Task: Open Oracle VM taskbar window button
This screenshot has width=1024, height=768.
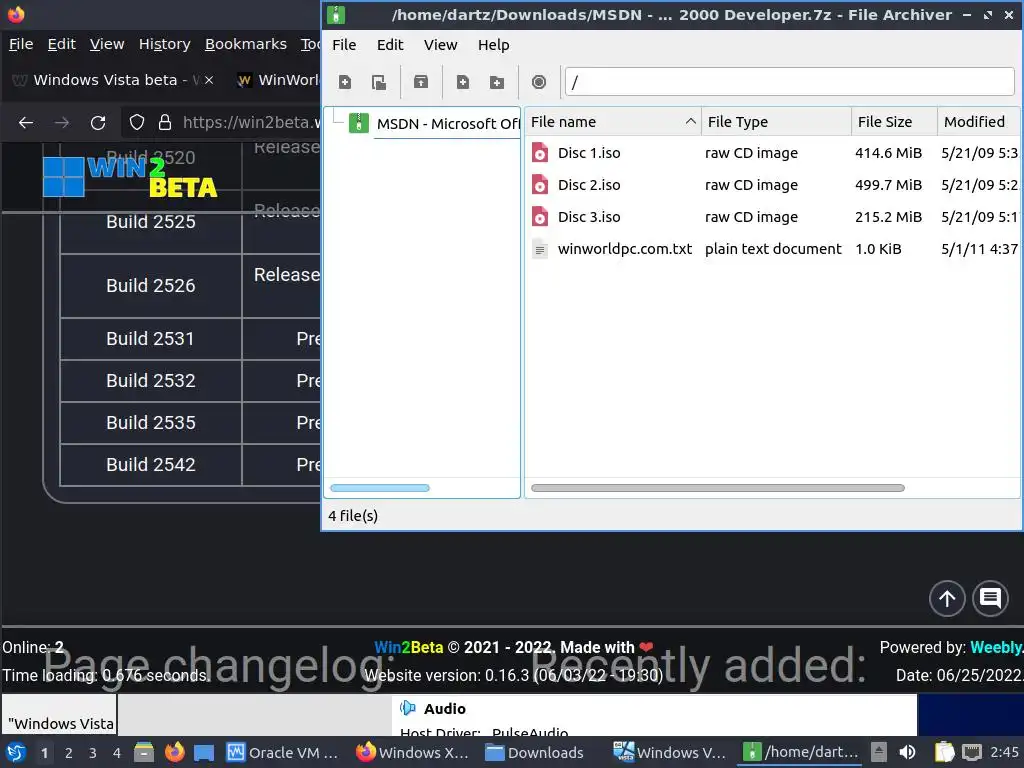Action: (x=283, y=753)
